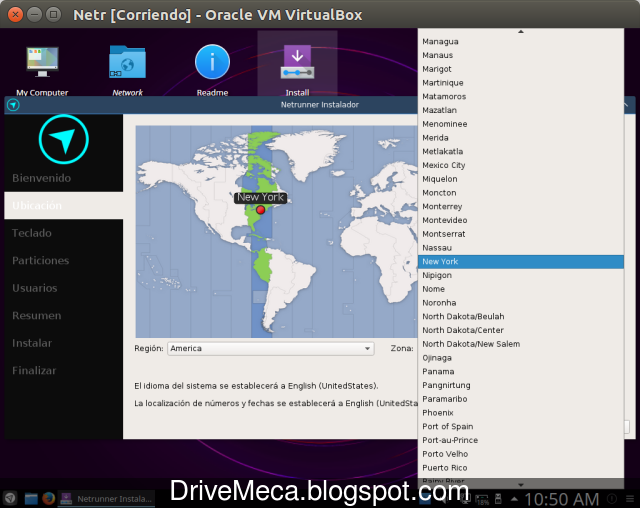The height and width of the screenshot is (508, 640).
Task: Choose Merida in zone list
Action: (521, 138)
